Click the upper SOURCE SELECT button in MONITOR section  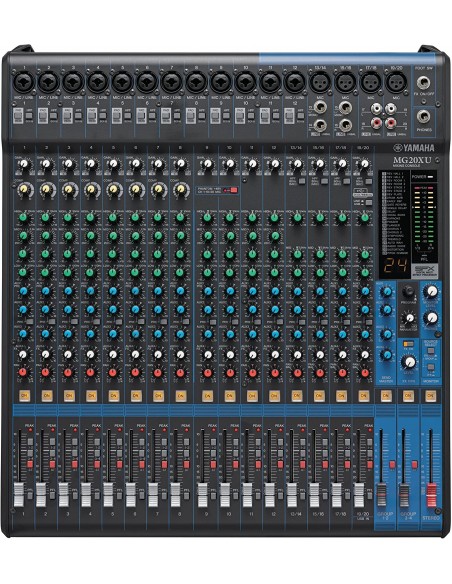click(431, 351)
